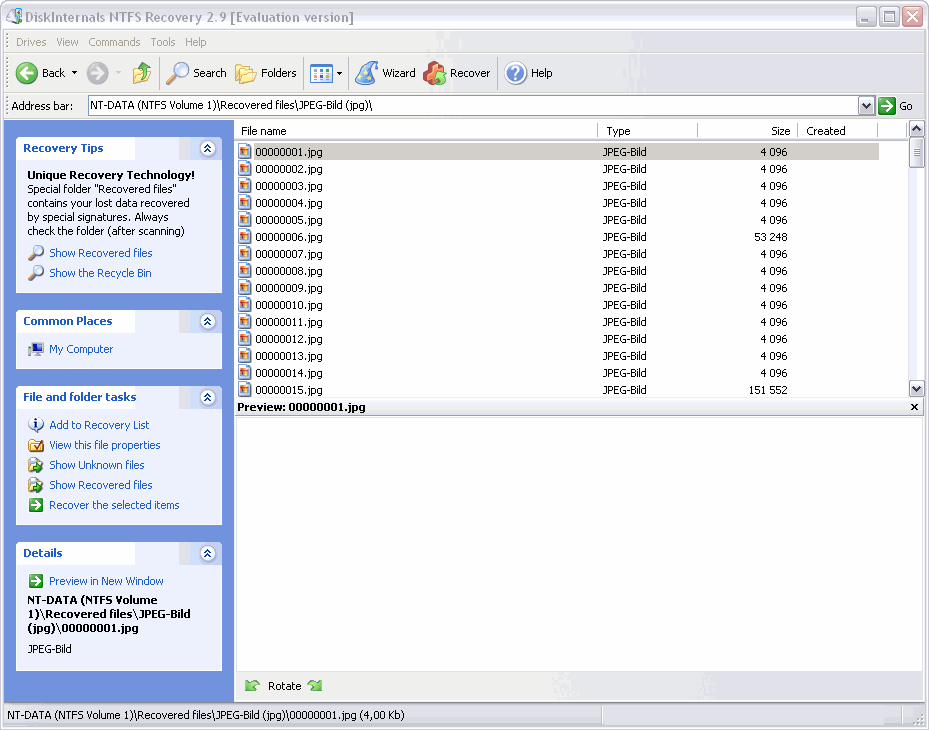Collapse the File and folder tasks panel

coord(207,397)
